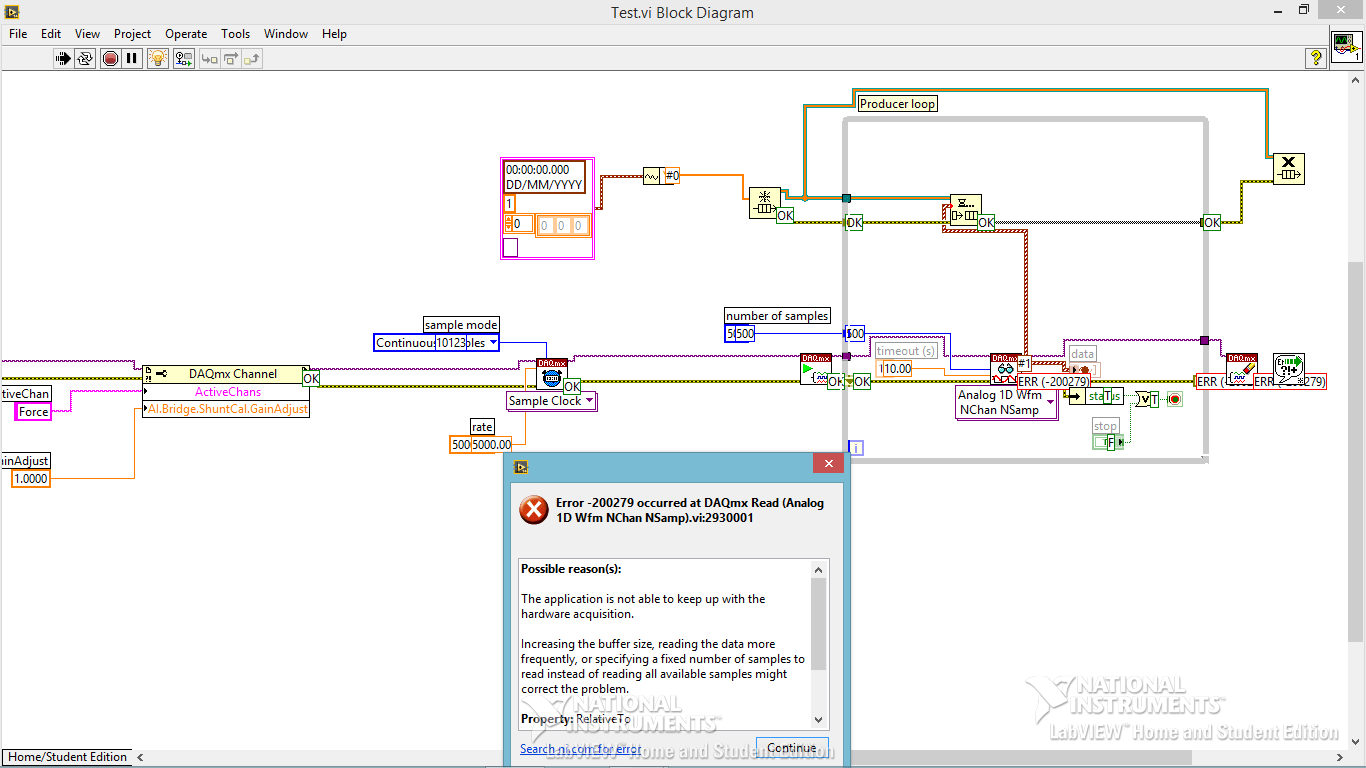Select the DAQmx Start Task node
1366x768 pixels.
pyautogui.click(x=816, y=369)
